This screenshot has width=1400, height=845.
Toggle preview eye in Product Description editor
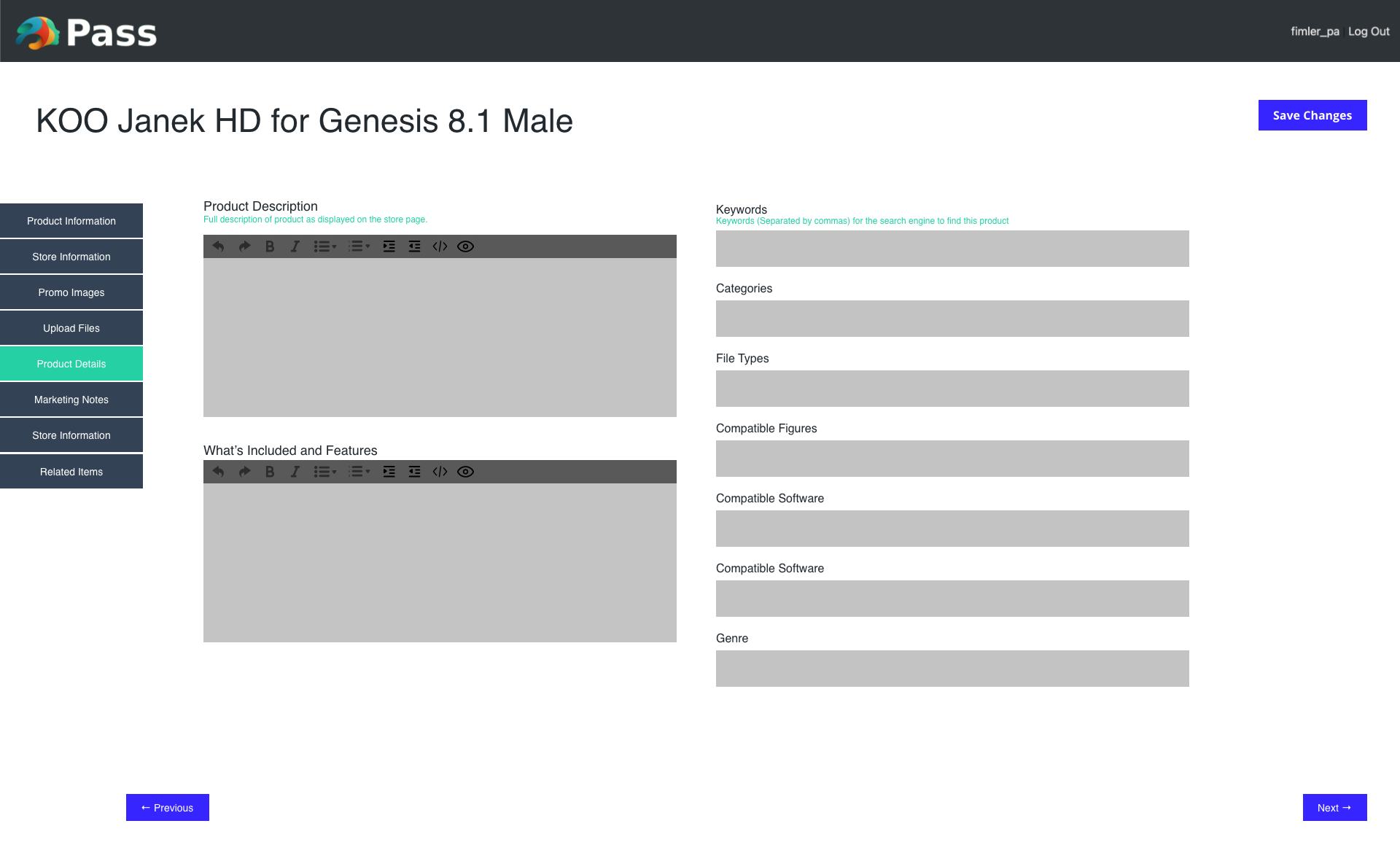(x=465, y=246)
